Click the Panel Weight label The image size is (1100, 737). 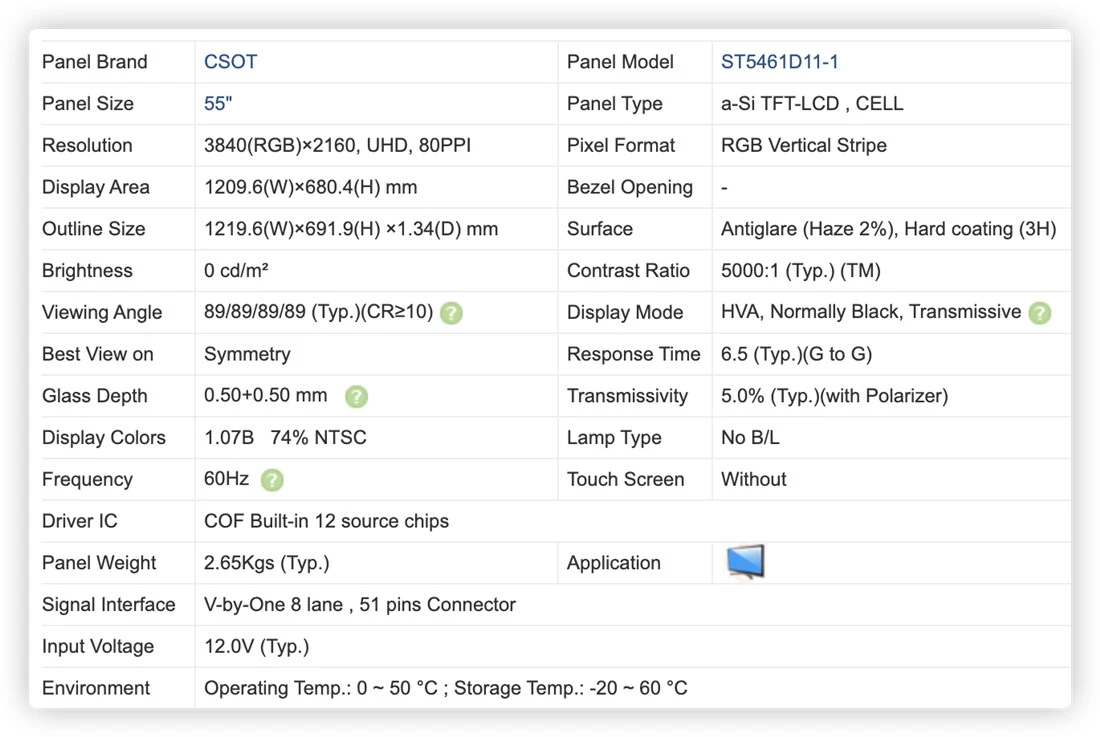point(99,563)
